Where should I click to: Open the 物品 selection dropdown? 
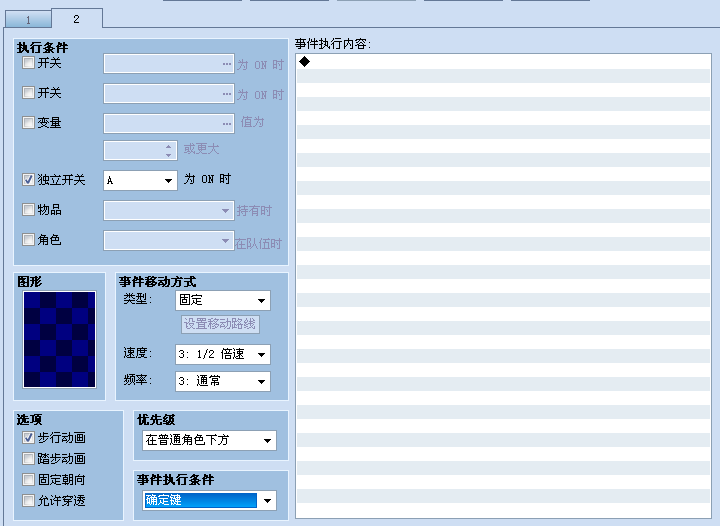coord(169,211)
